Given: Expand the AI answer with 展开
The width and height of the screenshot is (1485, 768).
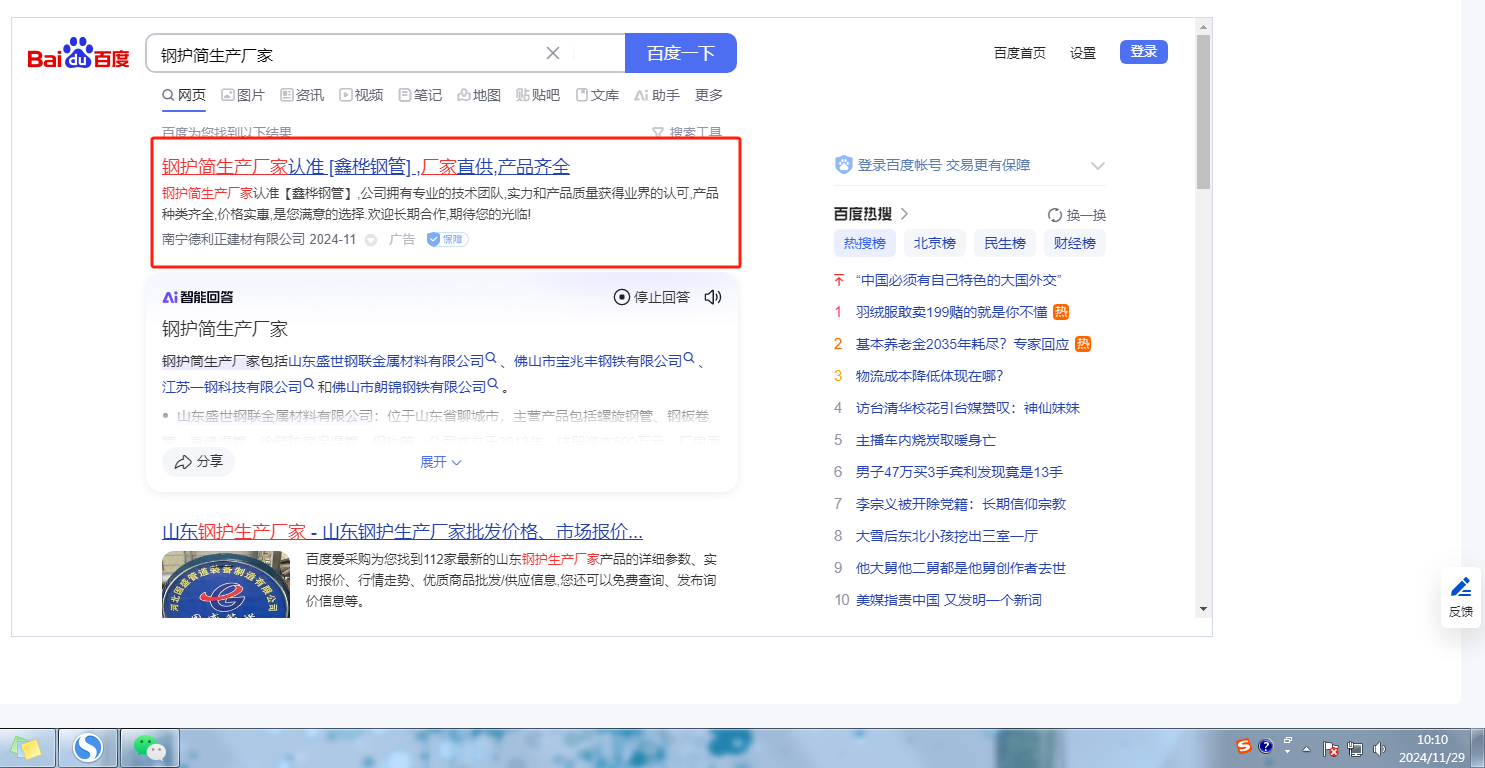Looking at the screenshot, I should (440, 462).
